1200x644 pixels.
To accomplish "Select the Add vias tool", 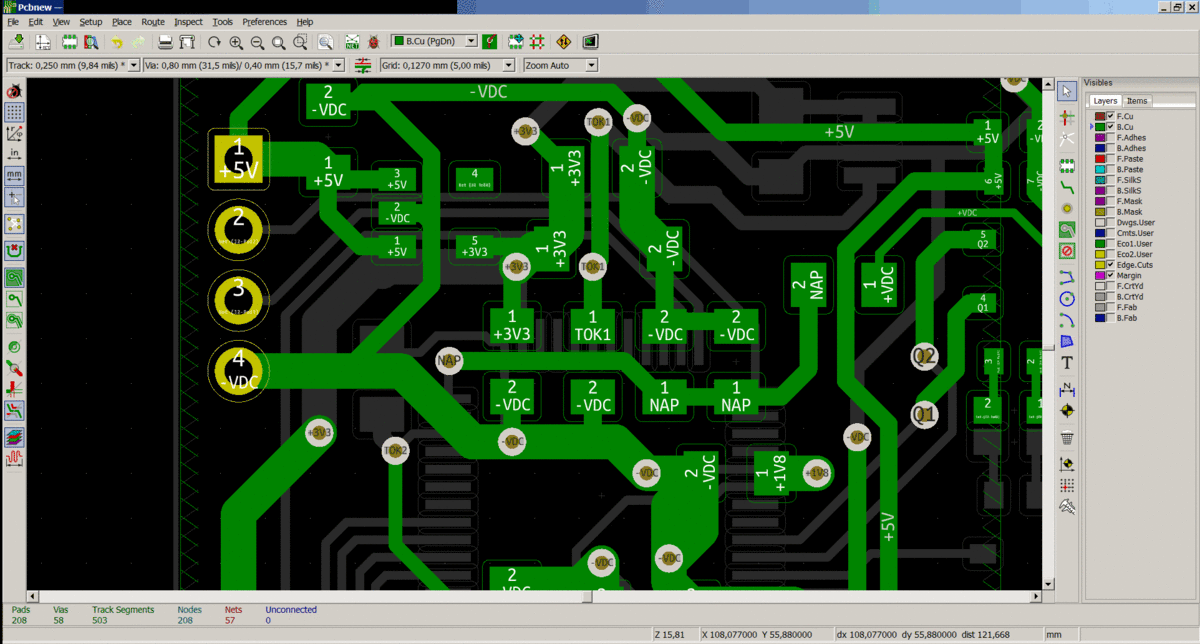I will point(1067,206).
